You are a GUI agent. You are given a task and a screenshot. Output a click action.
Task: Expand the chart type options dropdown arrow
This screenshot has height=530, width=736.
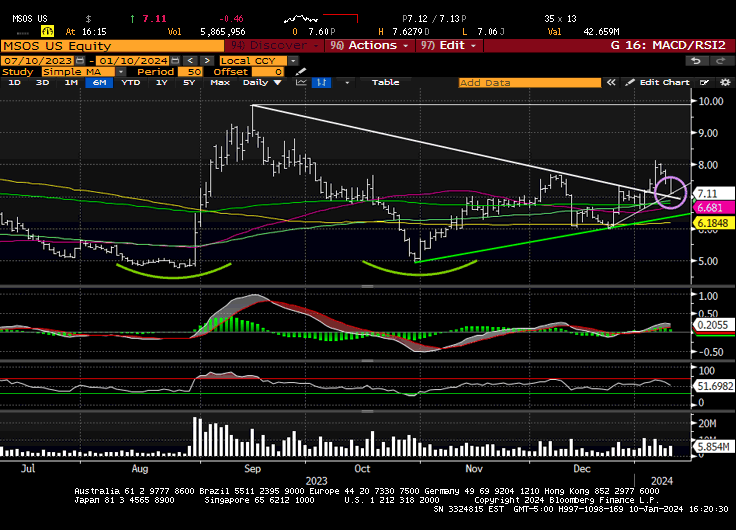coord(347,83)
